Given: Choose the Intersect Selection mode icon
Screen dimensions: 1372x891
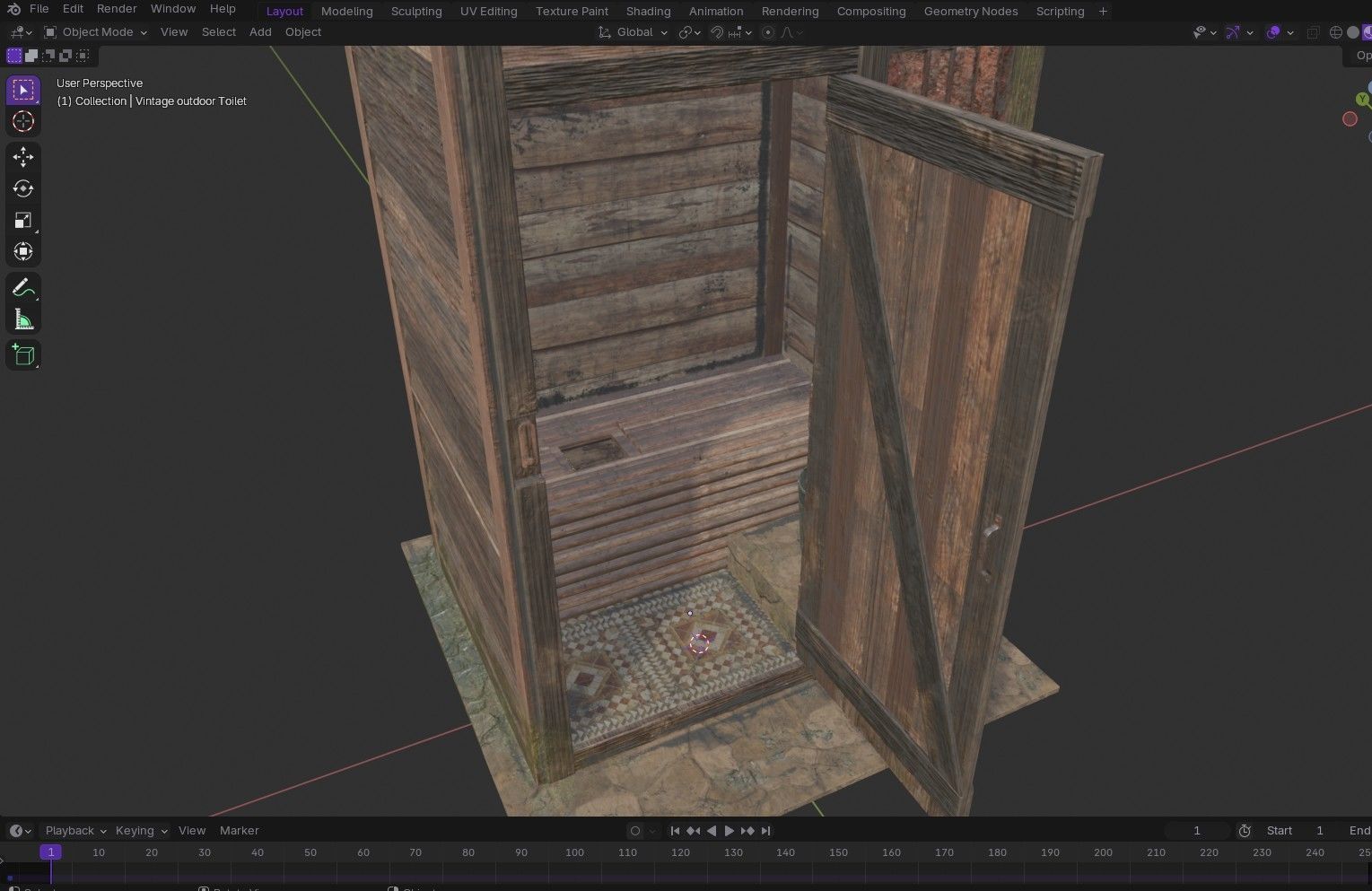Looking at the screenshot, I should tap(83, 56).
